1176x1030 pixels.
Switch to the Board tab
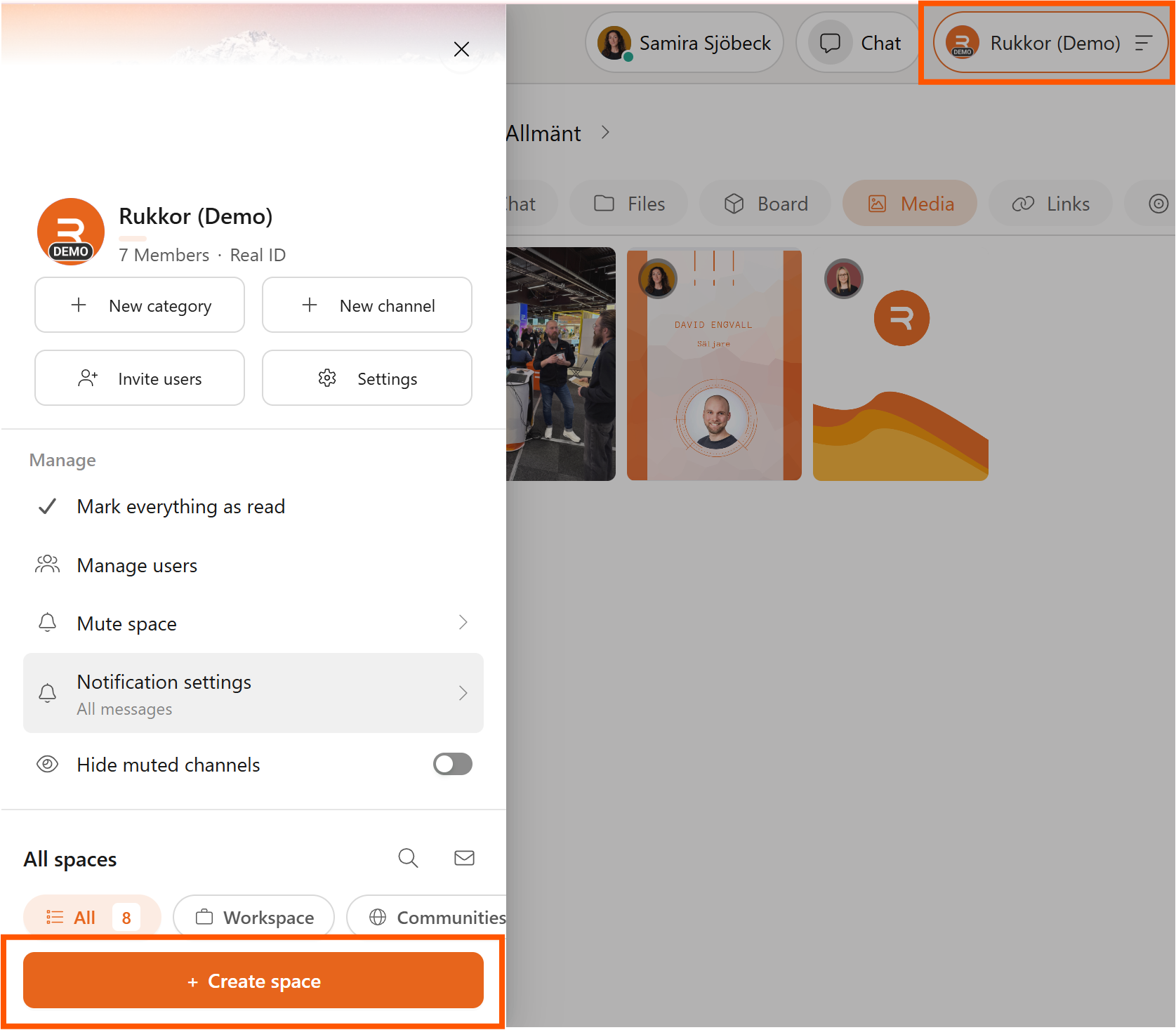(x=765, y=204)
